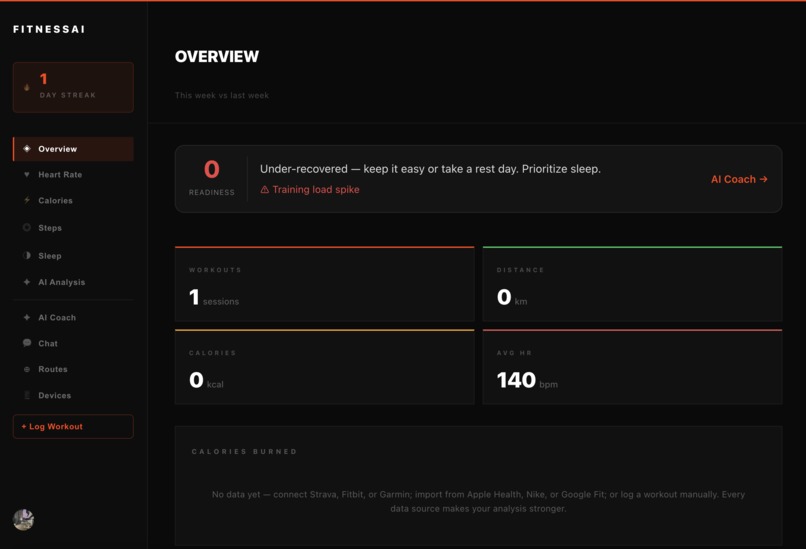Follow the AI Coach arrow link in readiness card
This screenshot has width=806, height=549.
739,179
